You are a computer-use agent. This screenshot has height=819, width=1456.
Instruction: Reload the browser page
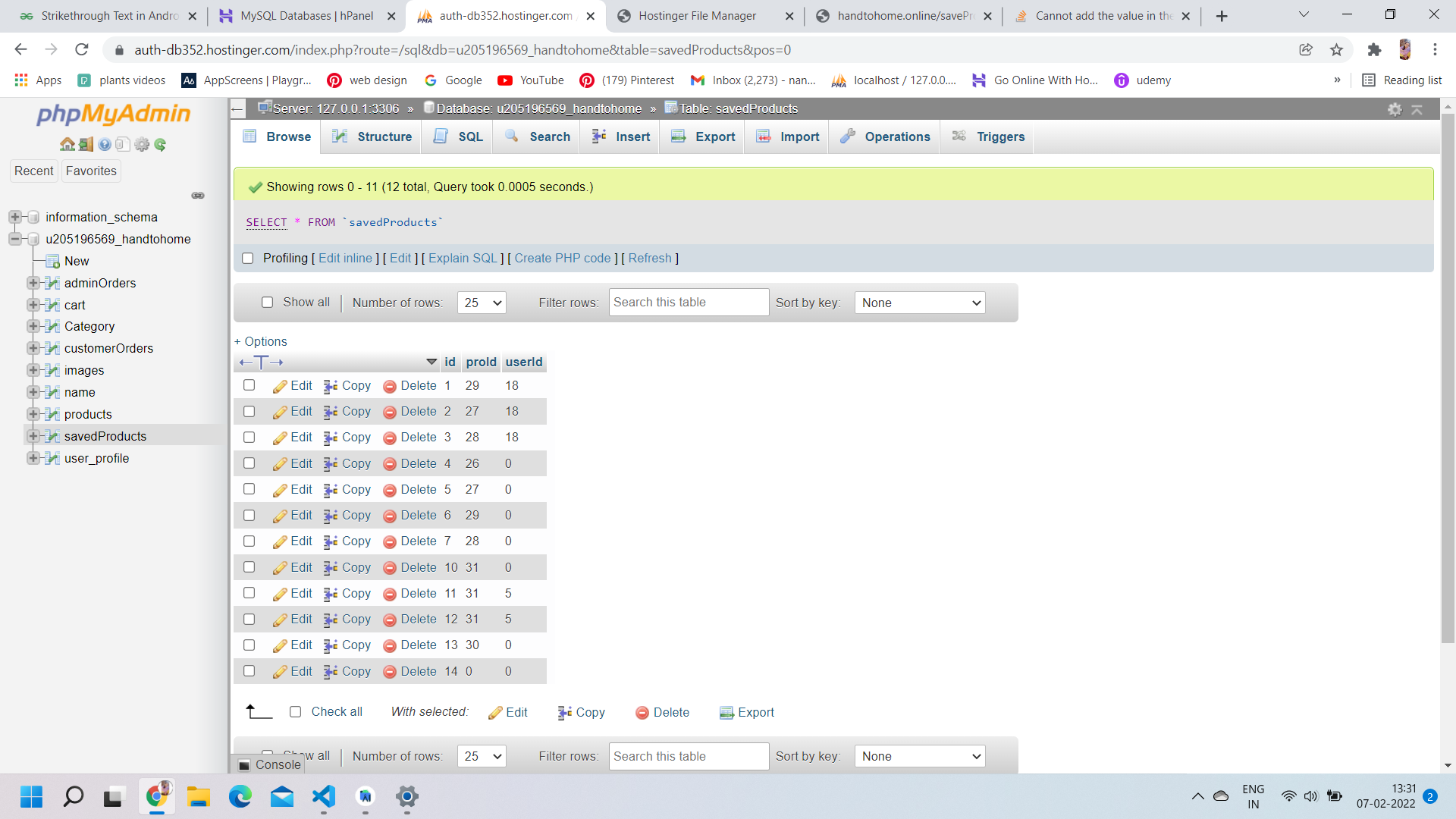click(x=82, y=50)
